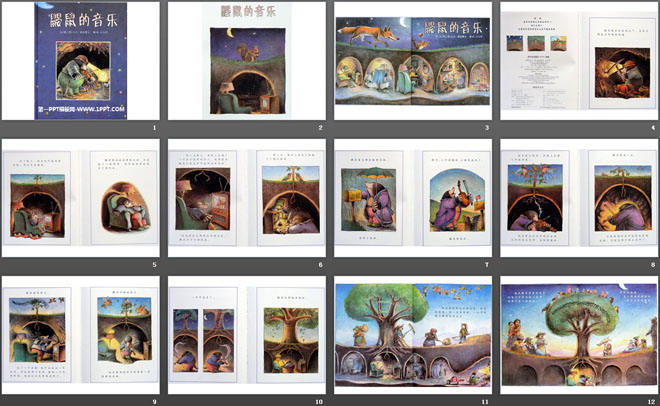Click the slide number label 9
Image resolution: width=660 pixels, height=406 pixels.
click(154, 401)
